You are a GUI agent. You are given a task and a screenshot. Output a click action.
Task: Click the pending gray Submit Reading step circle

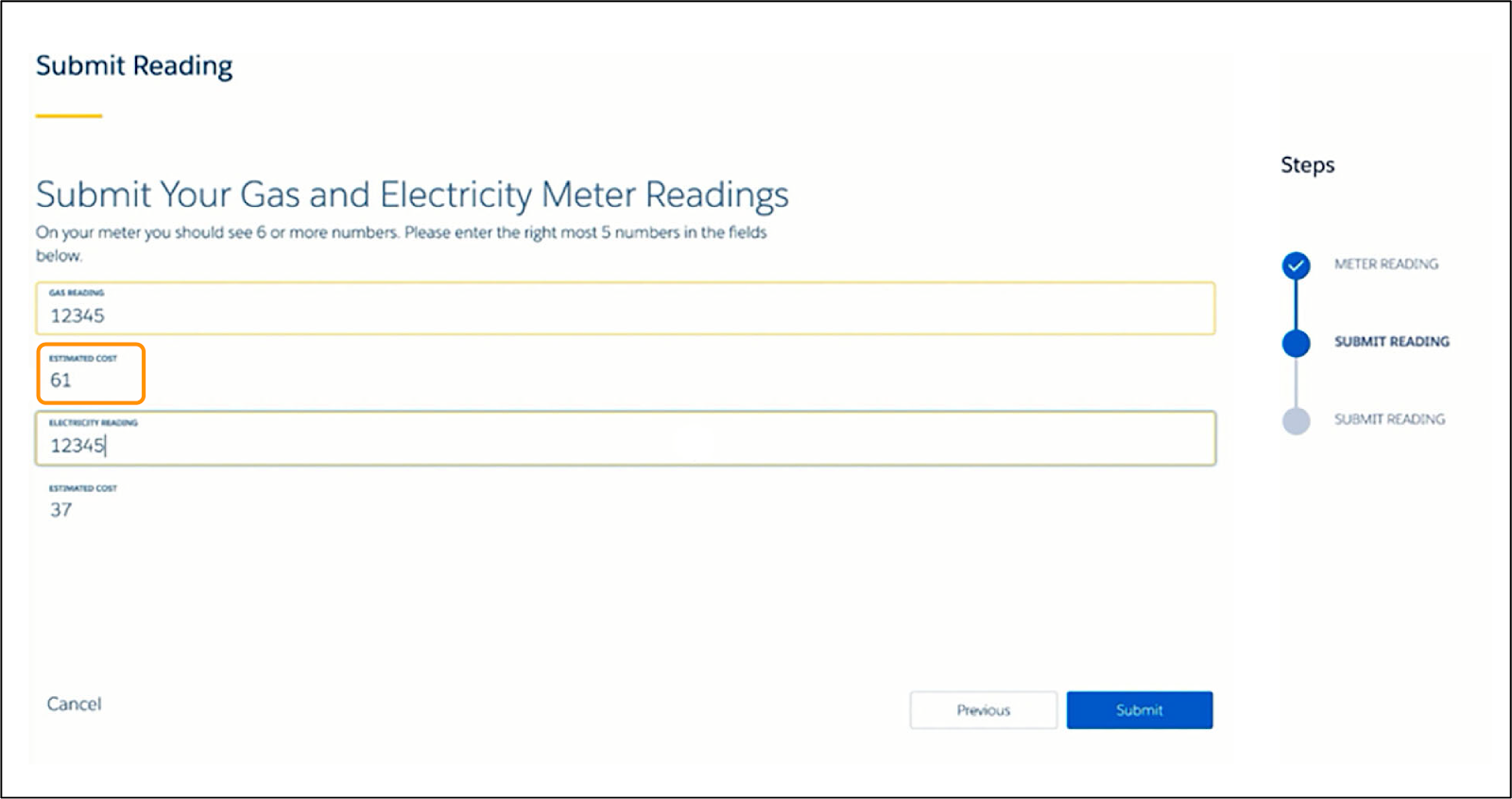pos(1295,418)
